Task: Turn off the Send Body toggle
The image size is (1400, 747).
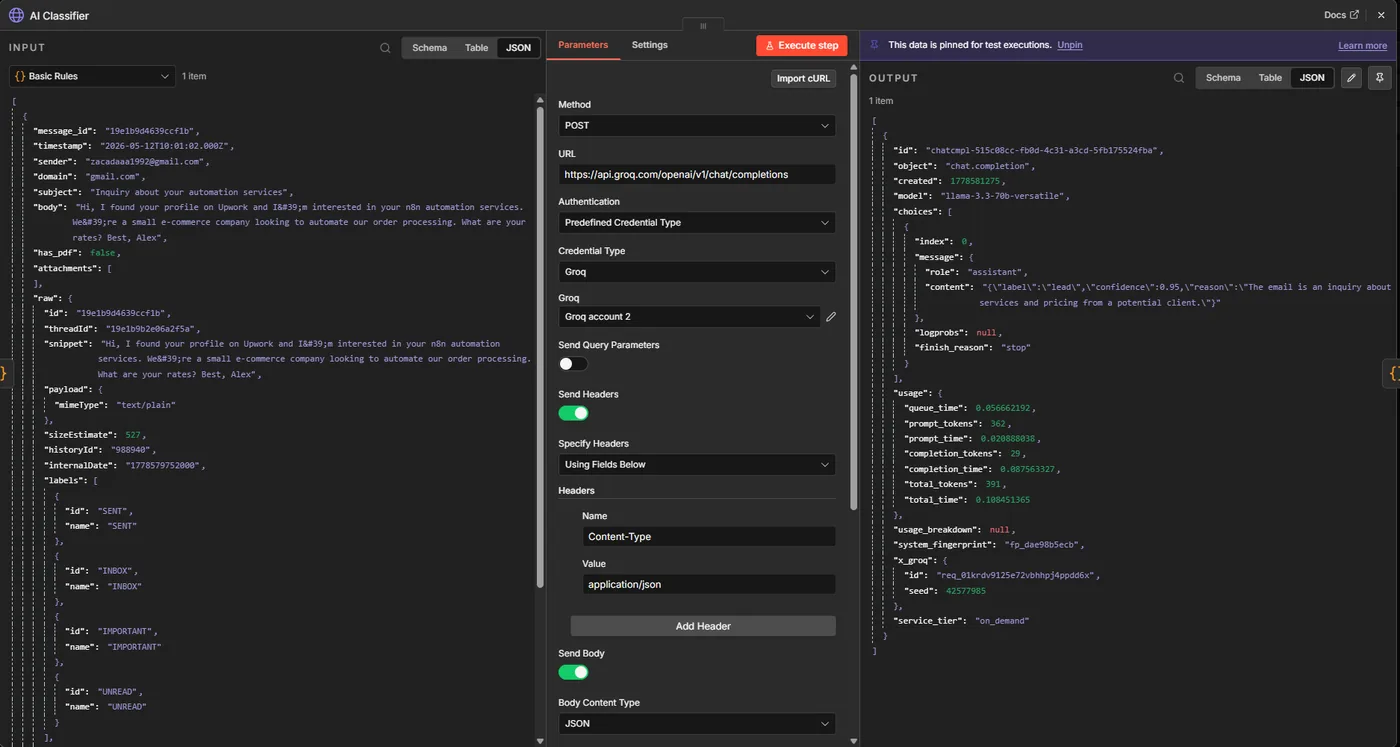Action: click(x=573, y=672)
